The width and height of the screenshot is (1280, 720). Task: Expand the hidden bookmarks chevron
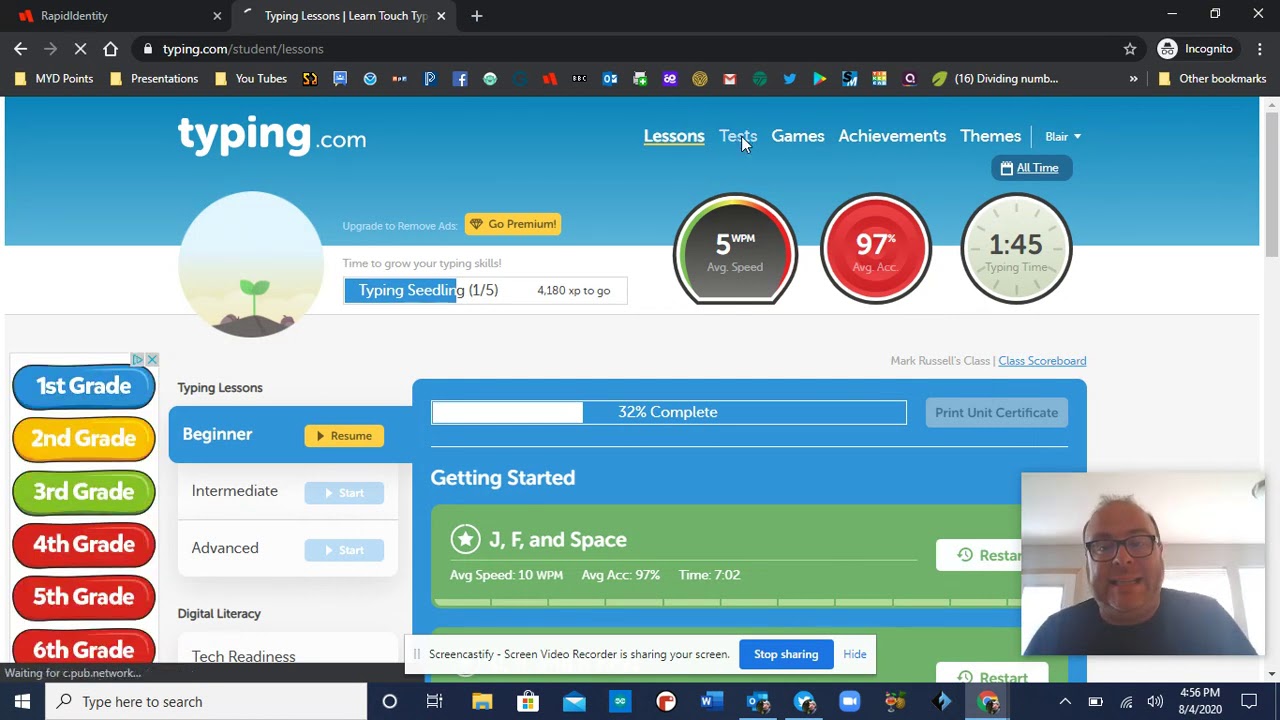(1133, 79)
